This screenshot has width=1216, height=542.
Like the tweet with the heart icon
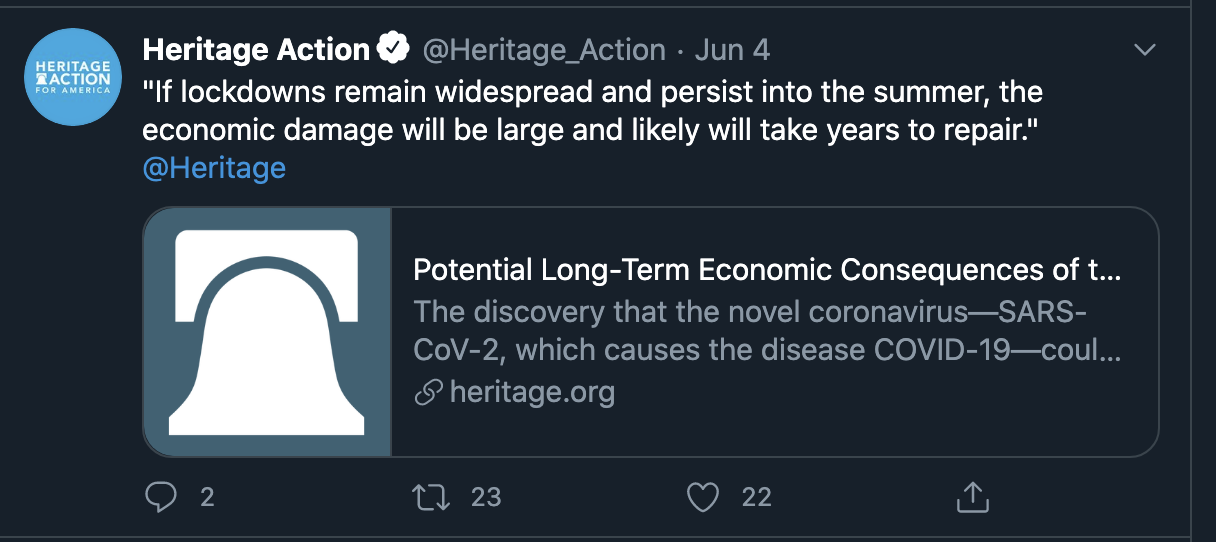pyautogui.click(x=703, y=497)
